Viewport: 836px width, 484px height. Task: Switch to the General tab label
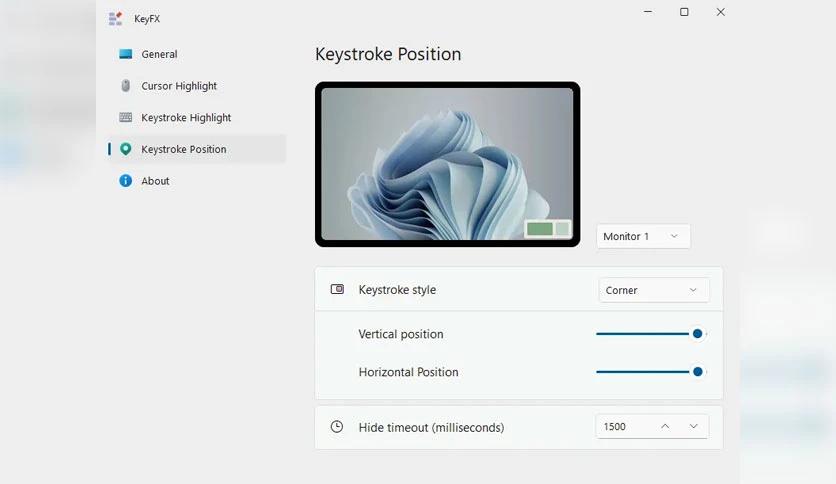click(x=159, y=54)
